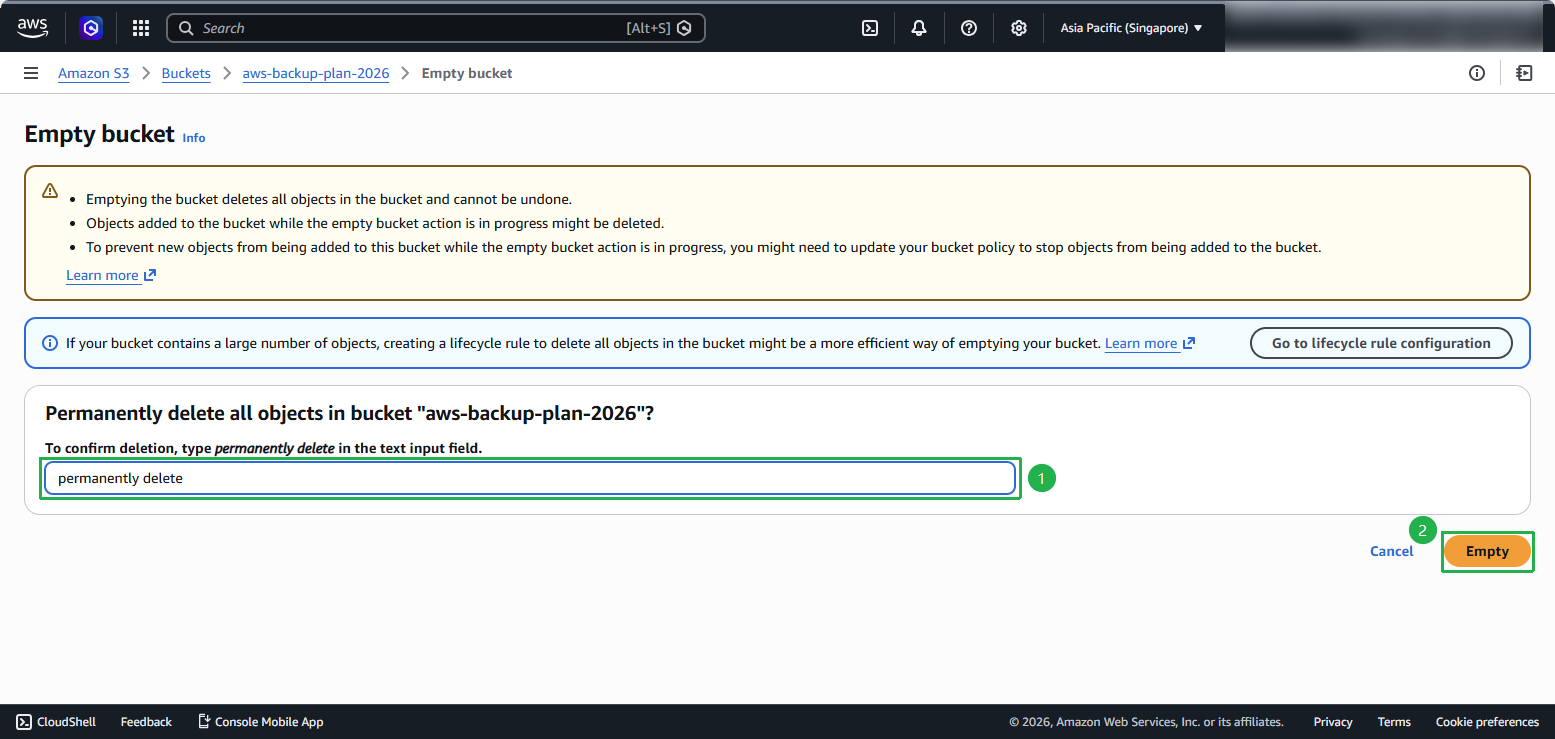The image size is (1555, 739).
Task: Click the warning triangle icon
Action: pos(50,190)
